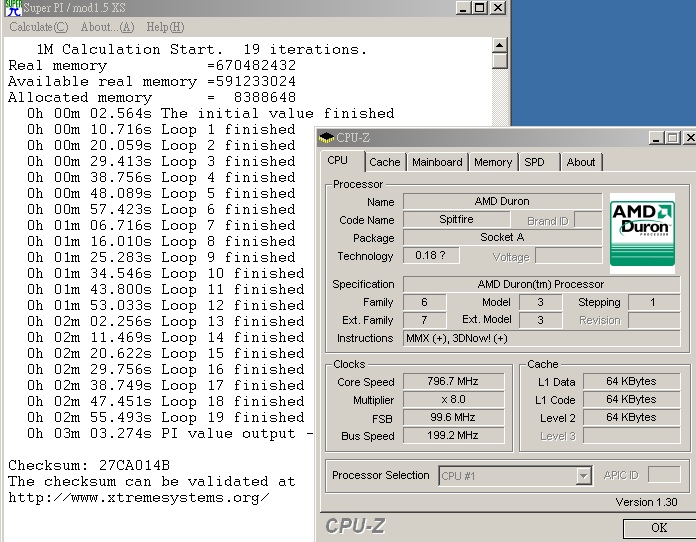Click the Super PI app icon in title bar
696x542 pixels.
pyautogui.click(x=14, y=8)
